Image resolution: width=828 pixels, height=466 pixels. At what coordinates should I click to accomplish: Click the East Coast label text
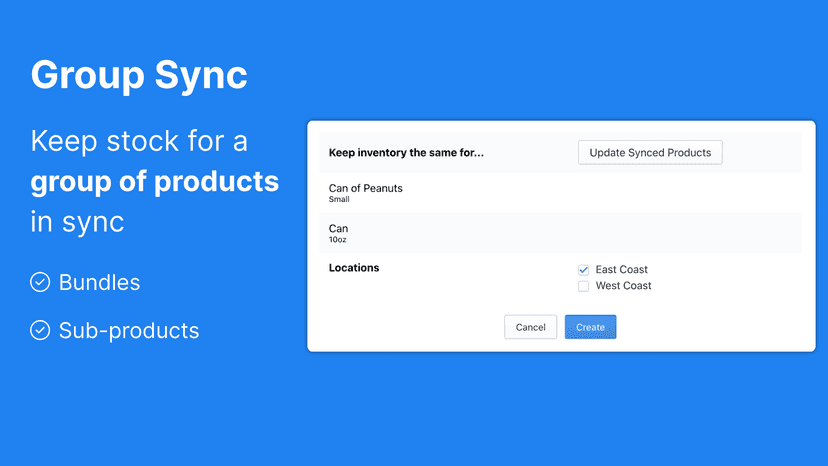tap(622, 269)
